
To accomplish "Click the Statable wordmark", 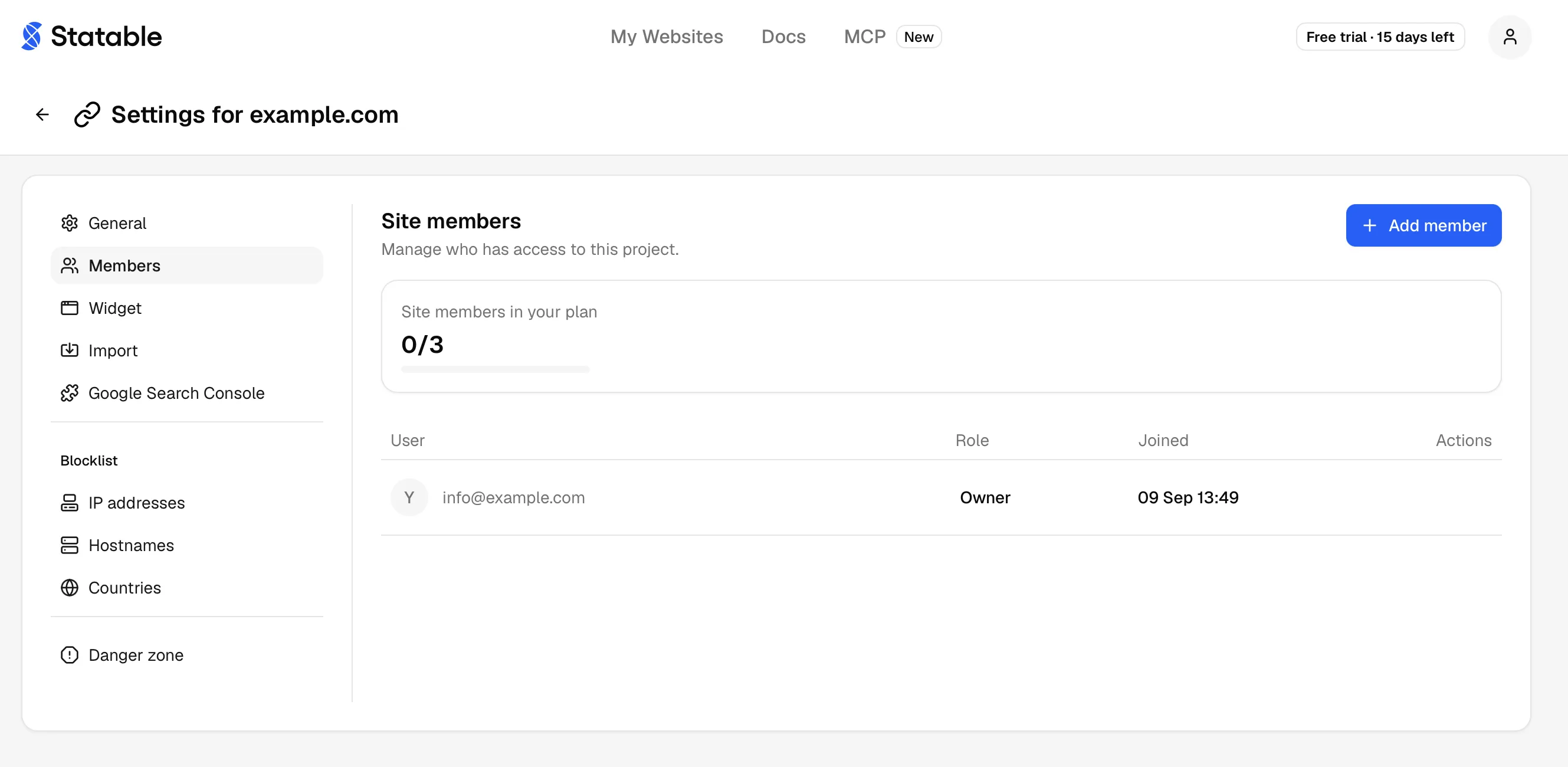I will 107,37.
